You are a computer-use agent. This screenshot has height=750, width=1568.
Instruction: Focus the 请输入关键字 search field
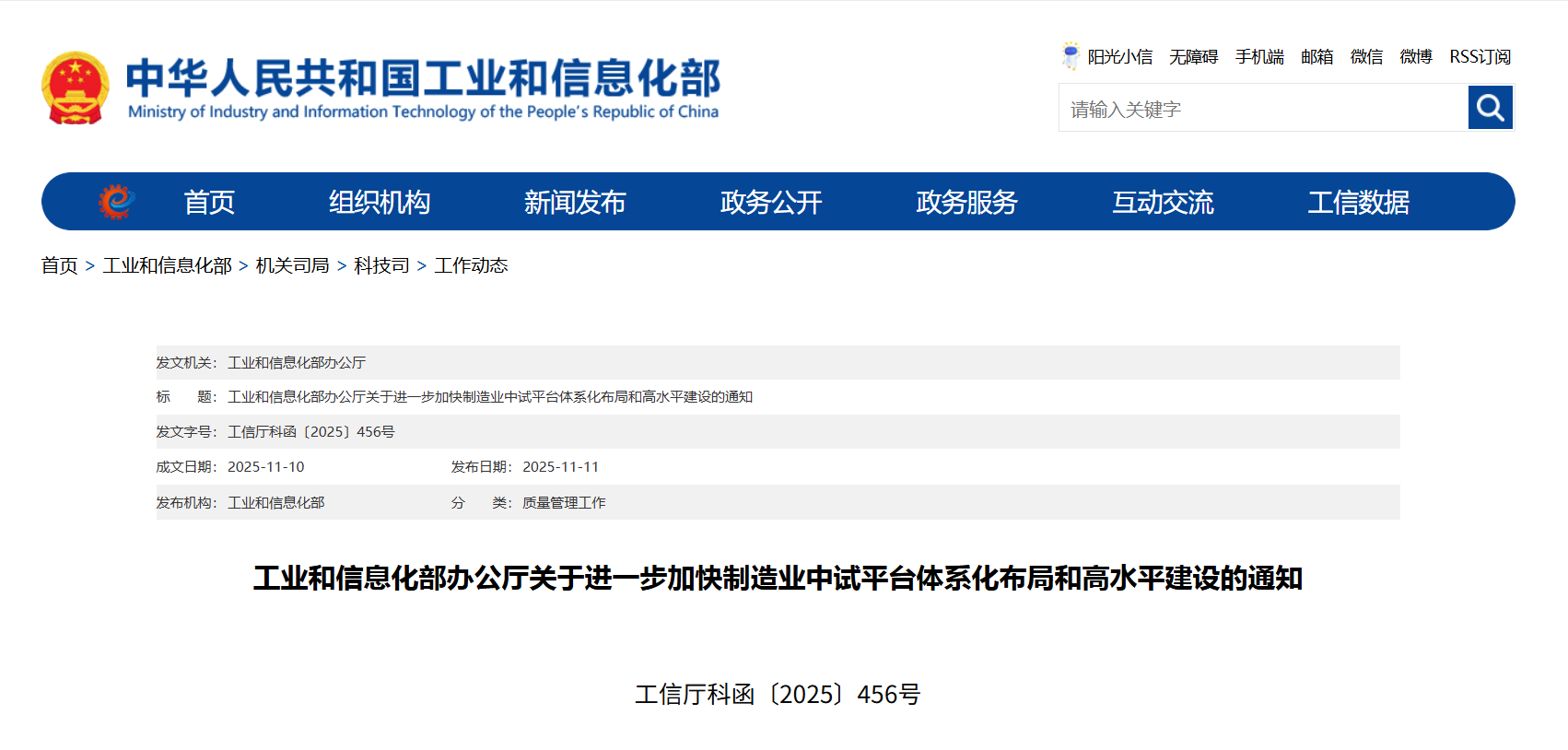[1262, 109]
